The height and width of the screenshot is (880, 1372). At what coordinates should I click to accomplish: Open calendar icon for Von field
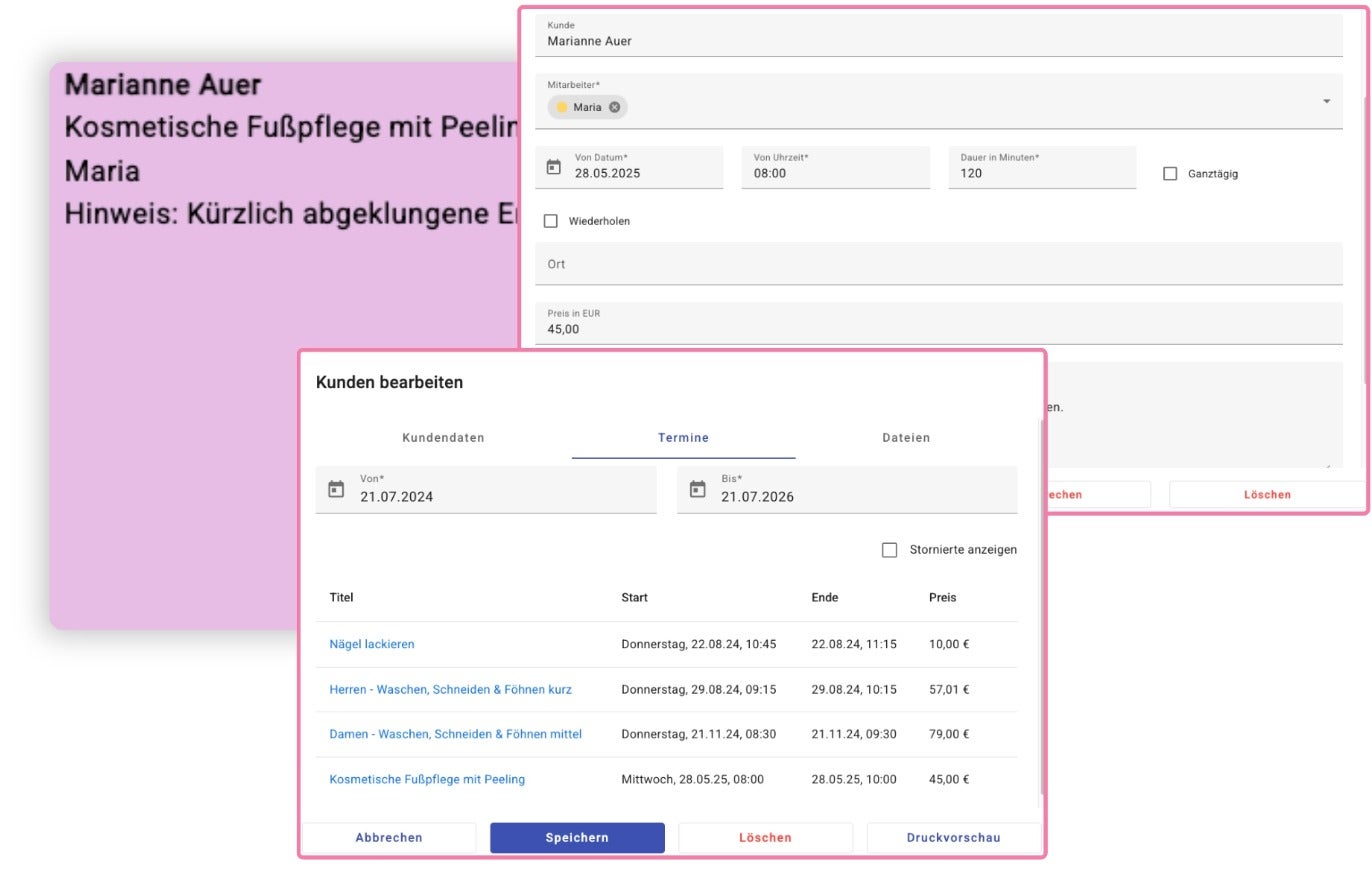[336, 490]
